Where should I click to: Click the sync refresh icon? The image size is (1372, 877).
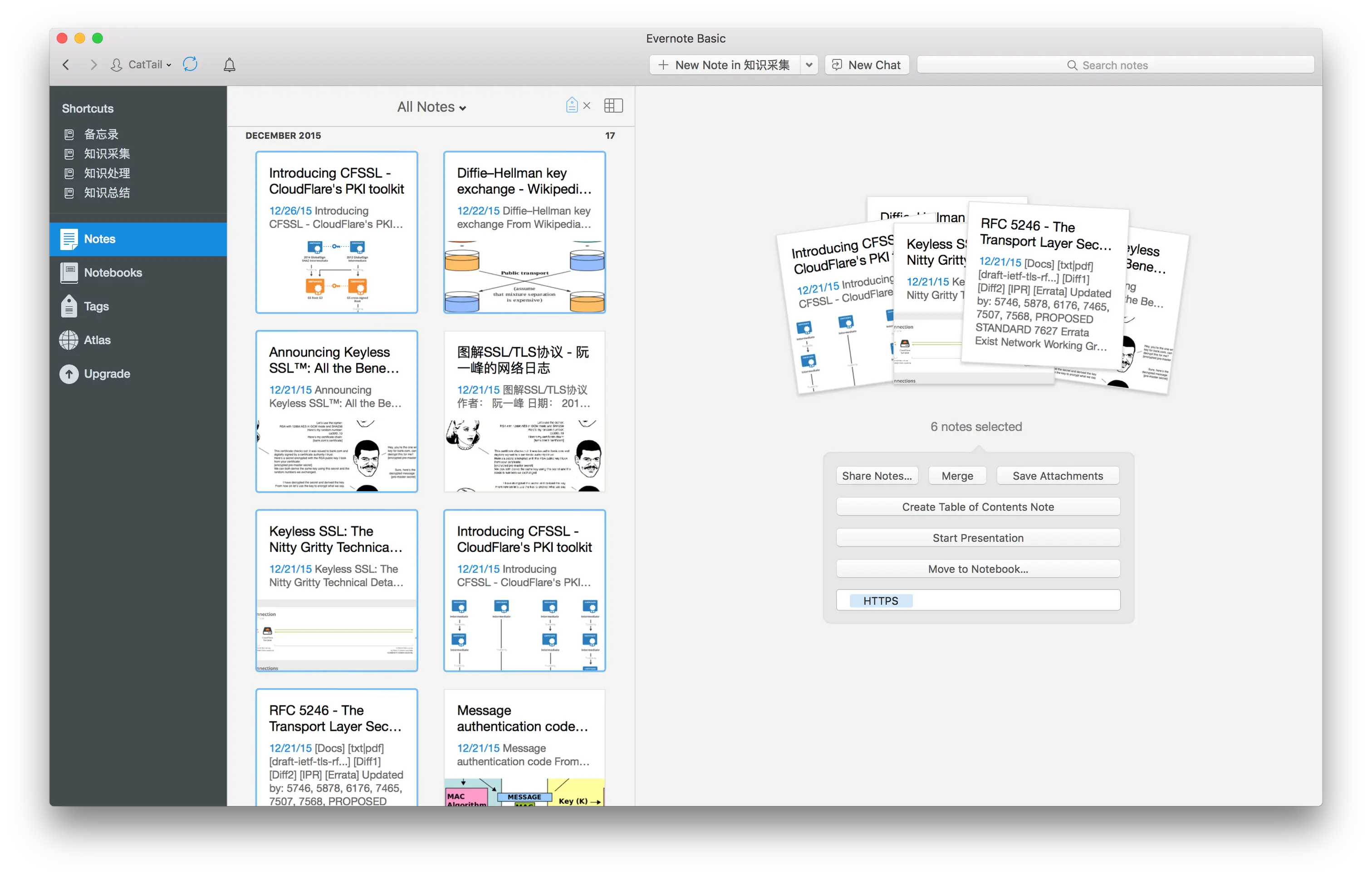190,64
